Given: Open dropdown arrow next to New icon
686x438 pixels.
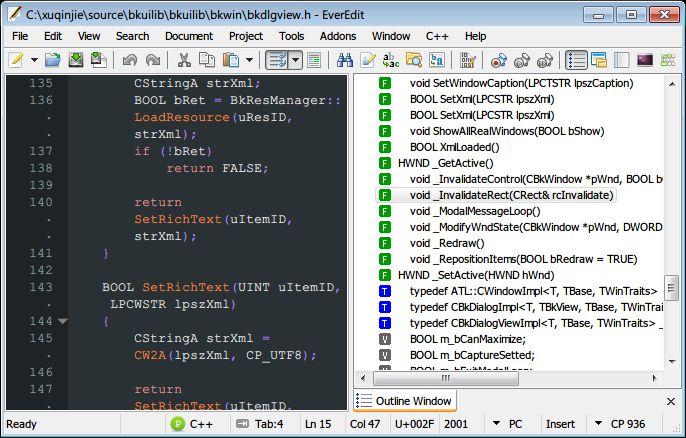Looking at the screenshot, I should [34, 60].
